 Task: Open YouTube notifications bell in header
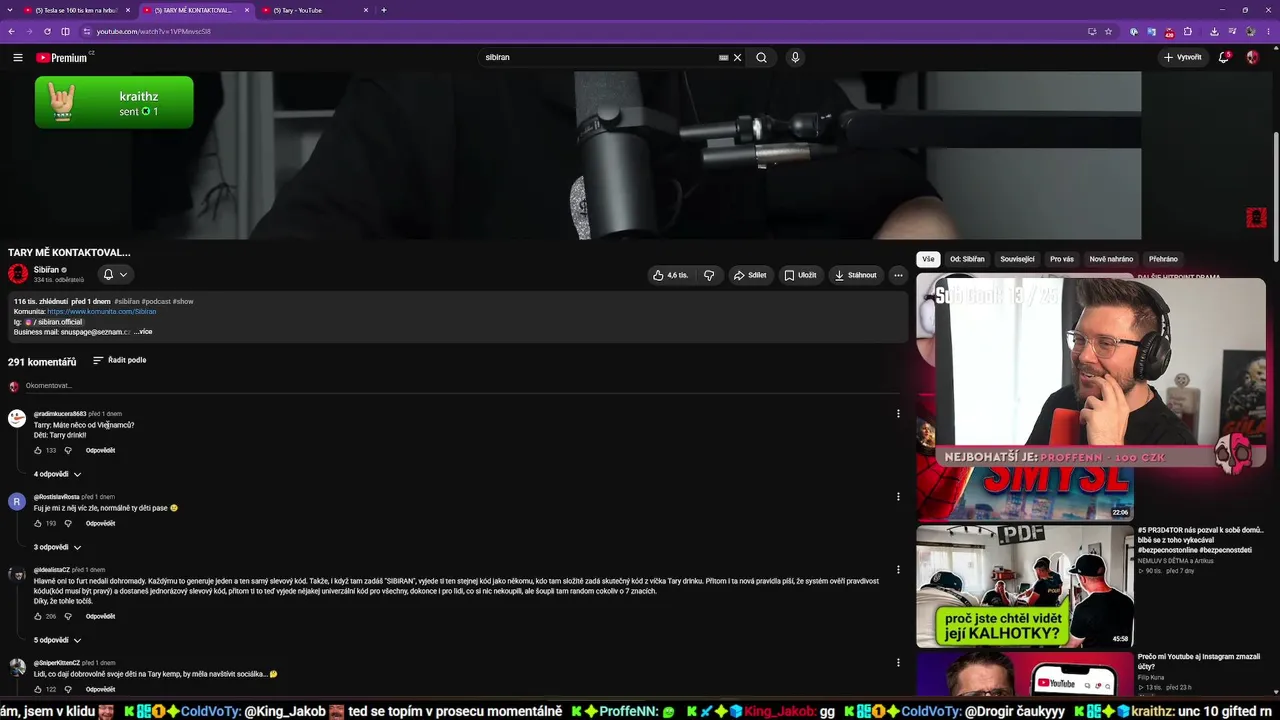1223,58
